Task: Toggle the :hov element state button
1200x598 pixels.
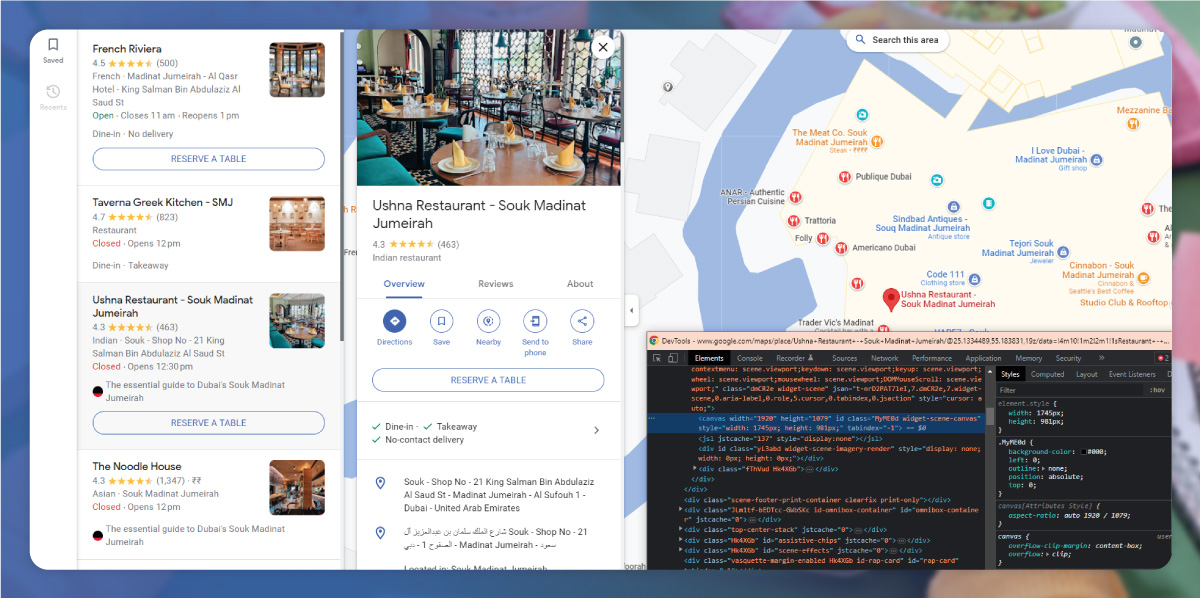Action: coord(1157,390)
